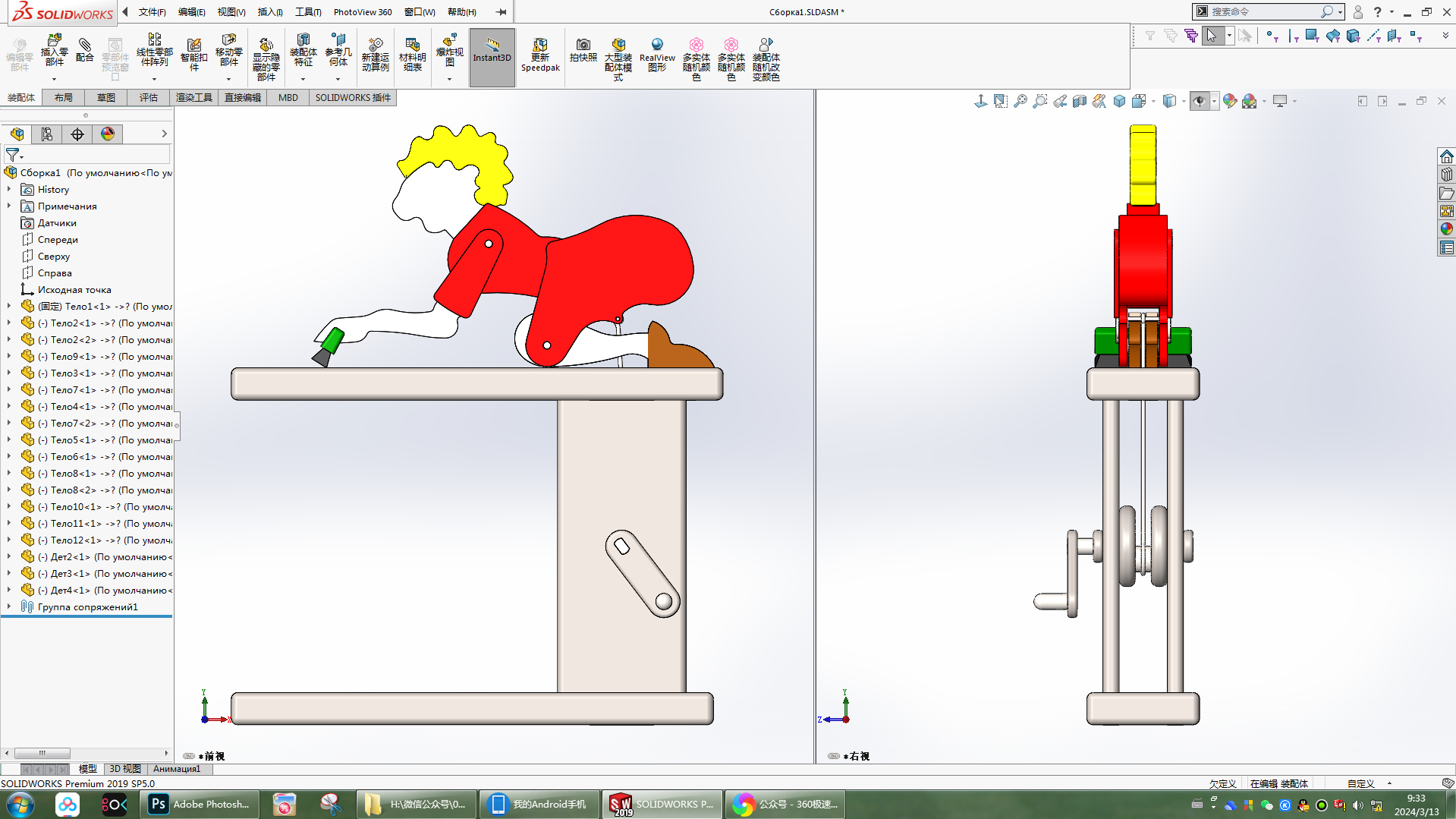
Task: Toggle the Filter Surface Bodies selection filter
Action: (x=1333, y=36)
